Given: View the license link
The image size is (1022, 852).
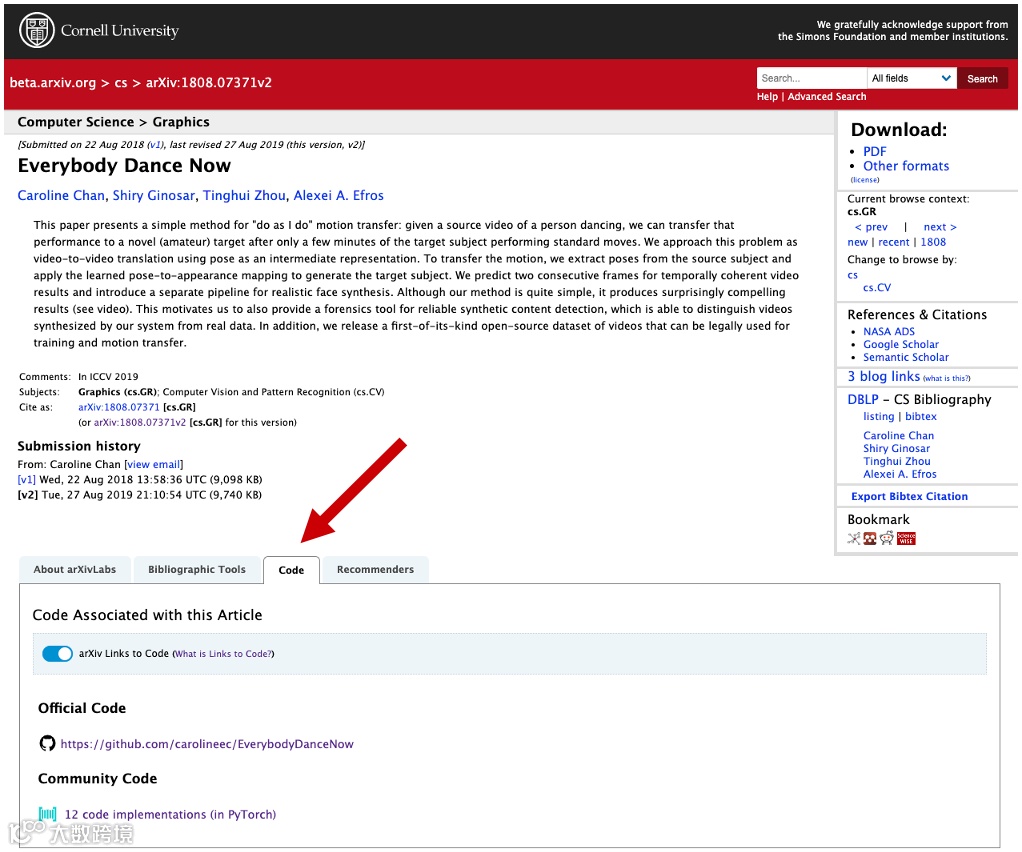Looking at the screenshot, I should click(865, 180).
